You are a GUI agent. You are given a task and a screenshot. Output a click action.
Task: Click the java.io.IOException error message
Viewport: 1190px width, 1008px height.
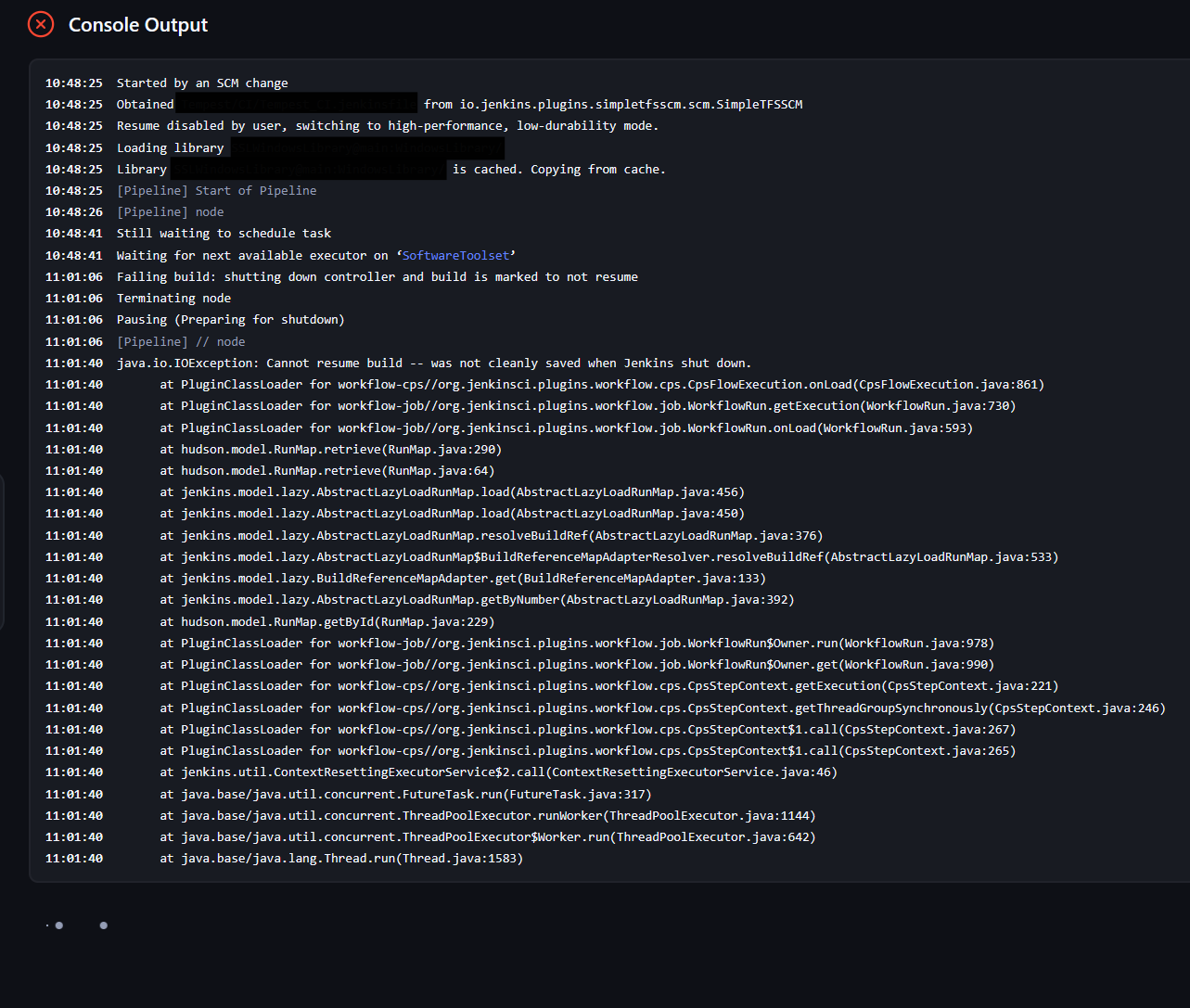coord(434,364)
